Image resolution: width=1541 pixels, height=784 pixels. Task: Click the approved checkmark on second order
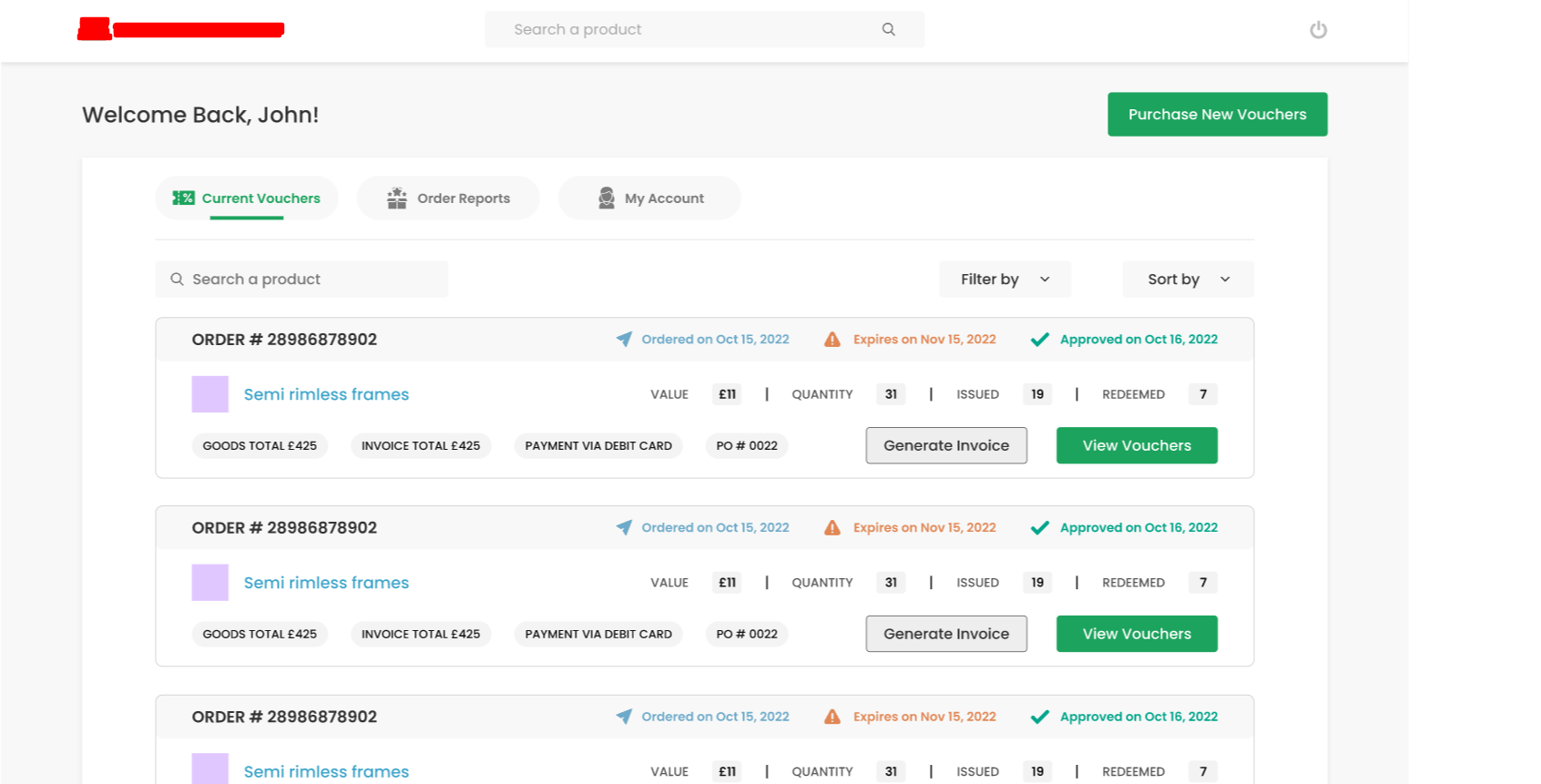tap(1039, 528)
